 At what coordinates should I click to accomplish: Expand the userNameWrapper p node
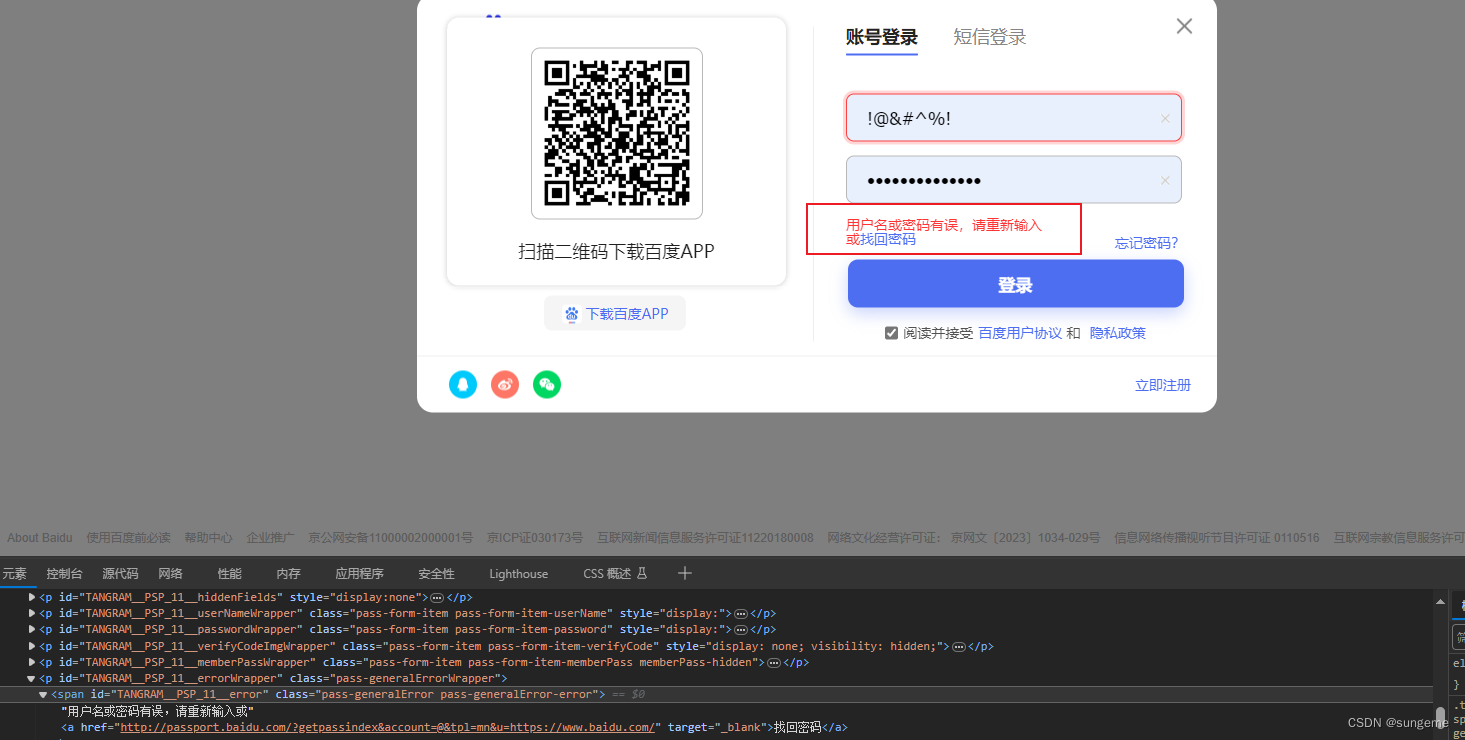pos(32,613)
